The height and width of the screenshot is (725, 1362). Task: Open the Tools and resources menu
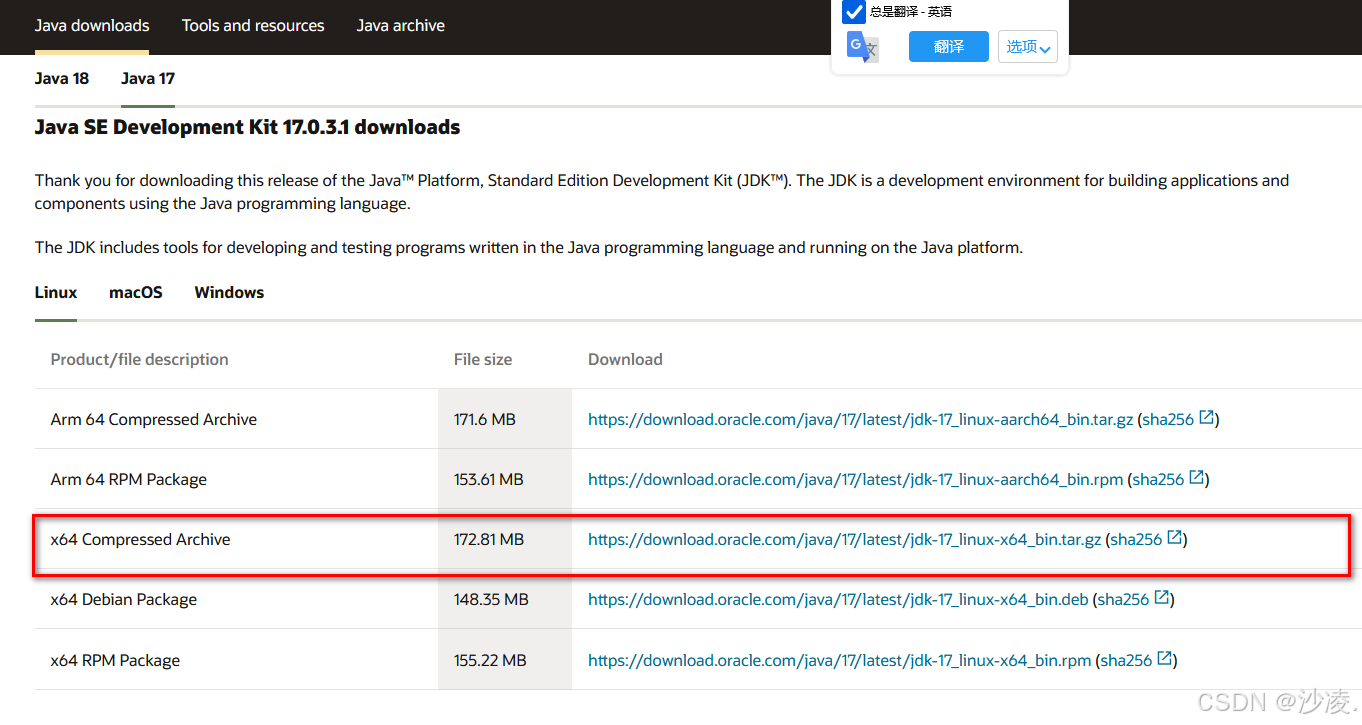[253, 25]
